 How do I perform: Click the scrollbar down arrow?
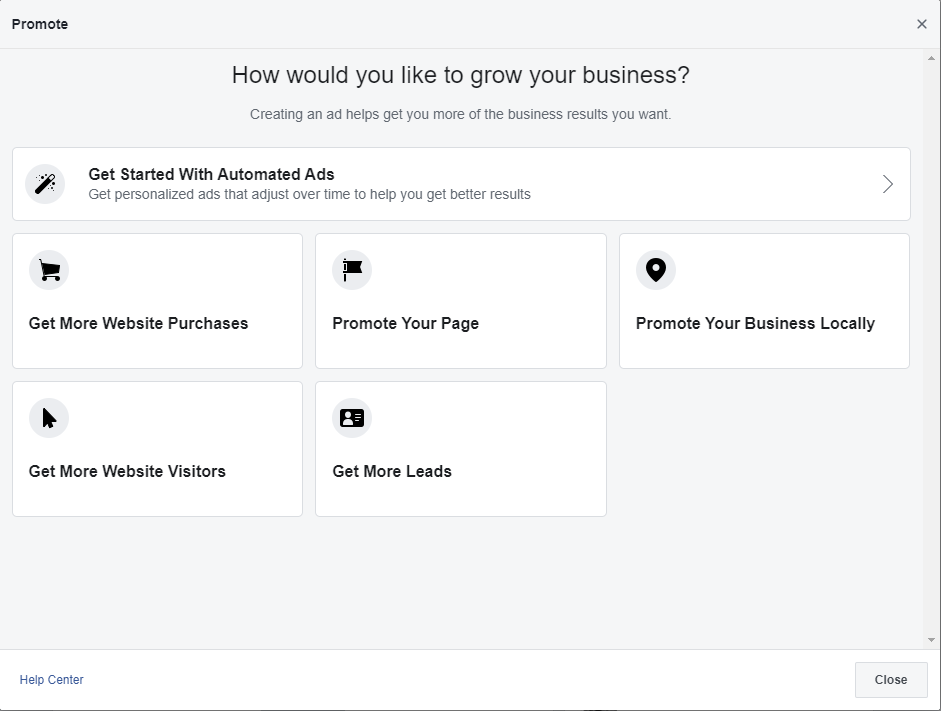pyautogui.click(x=932, y=640)
